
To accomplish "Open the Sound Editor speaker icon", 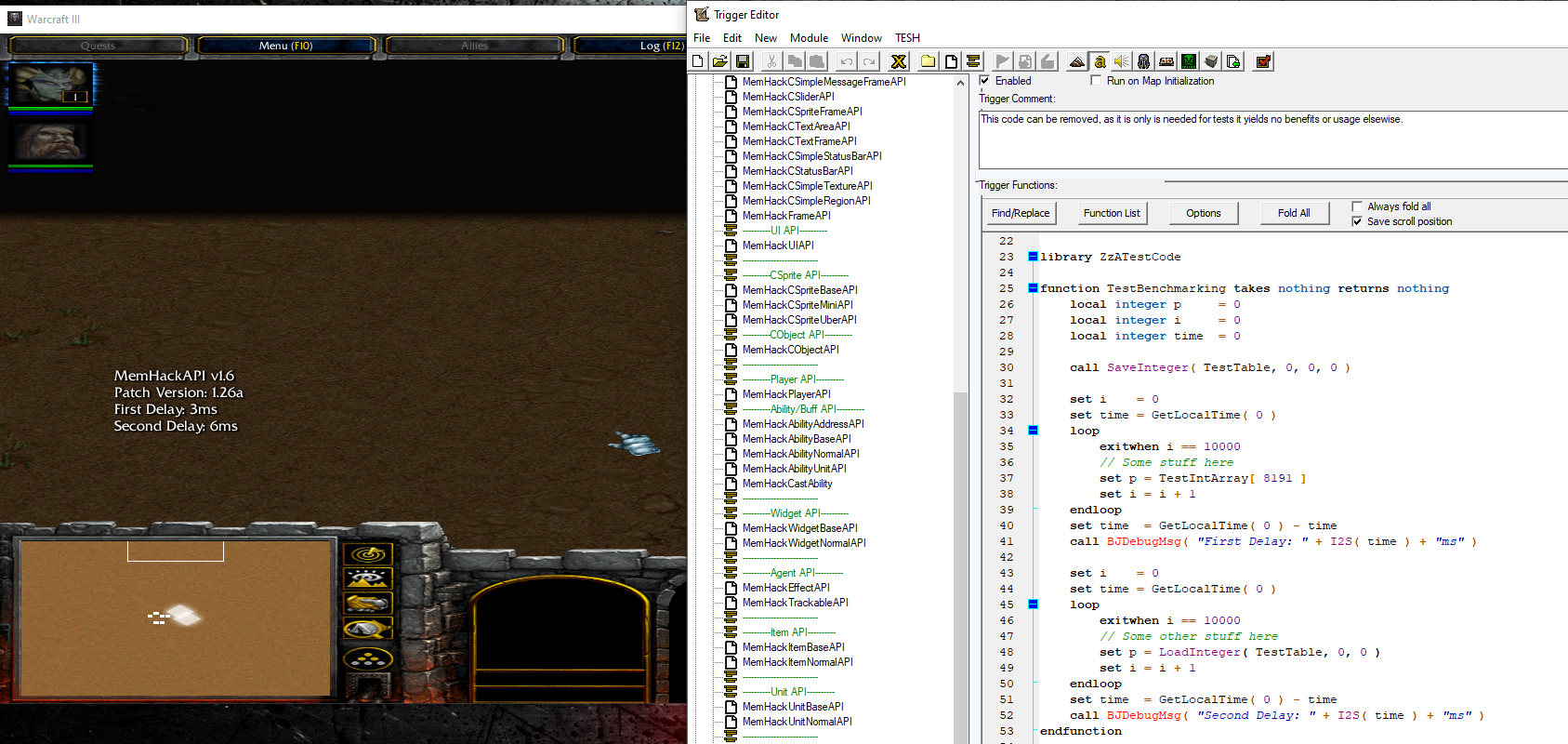I will tap(1122, 61).
